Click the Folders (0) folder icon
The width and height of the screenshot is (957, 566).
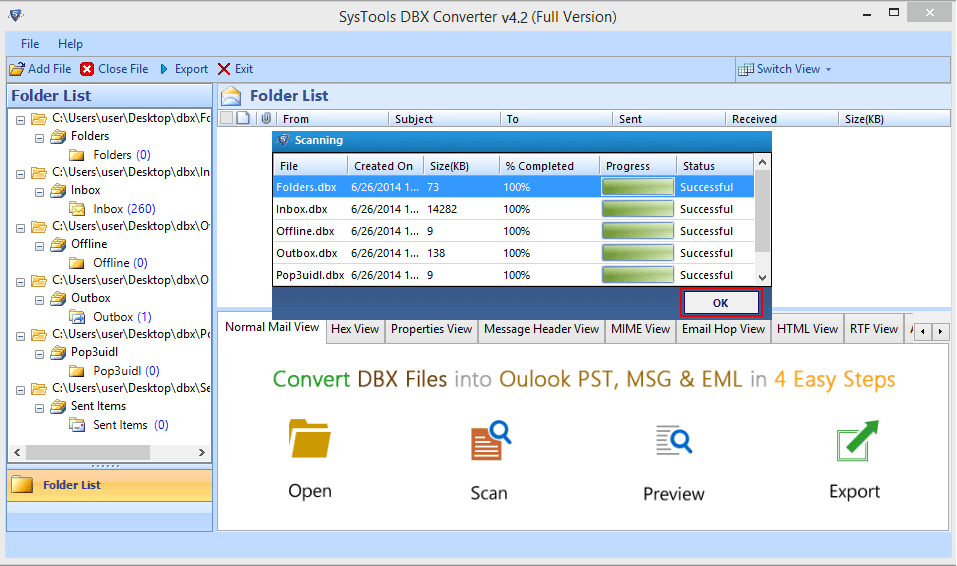pos(77,155)
